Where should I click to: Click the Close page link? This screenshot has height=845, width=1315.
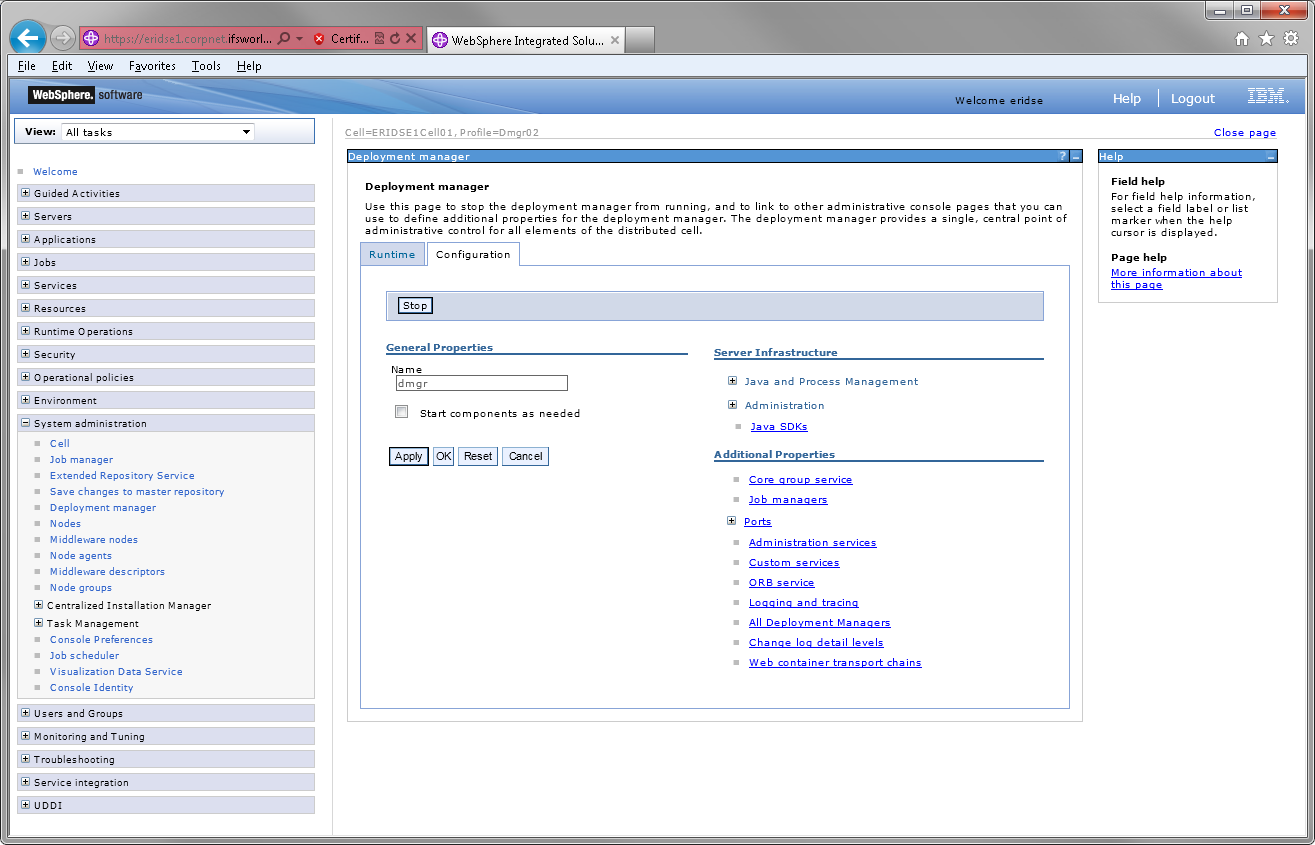coord(1245,132)
